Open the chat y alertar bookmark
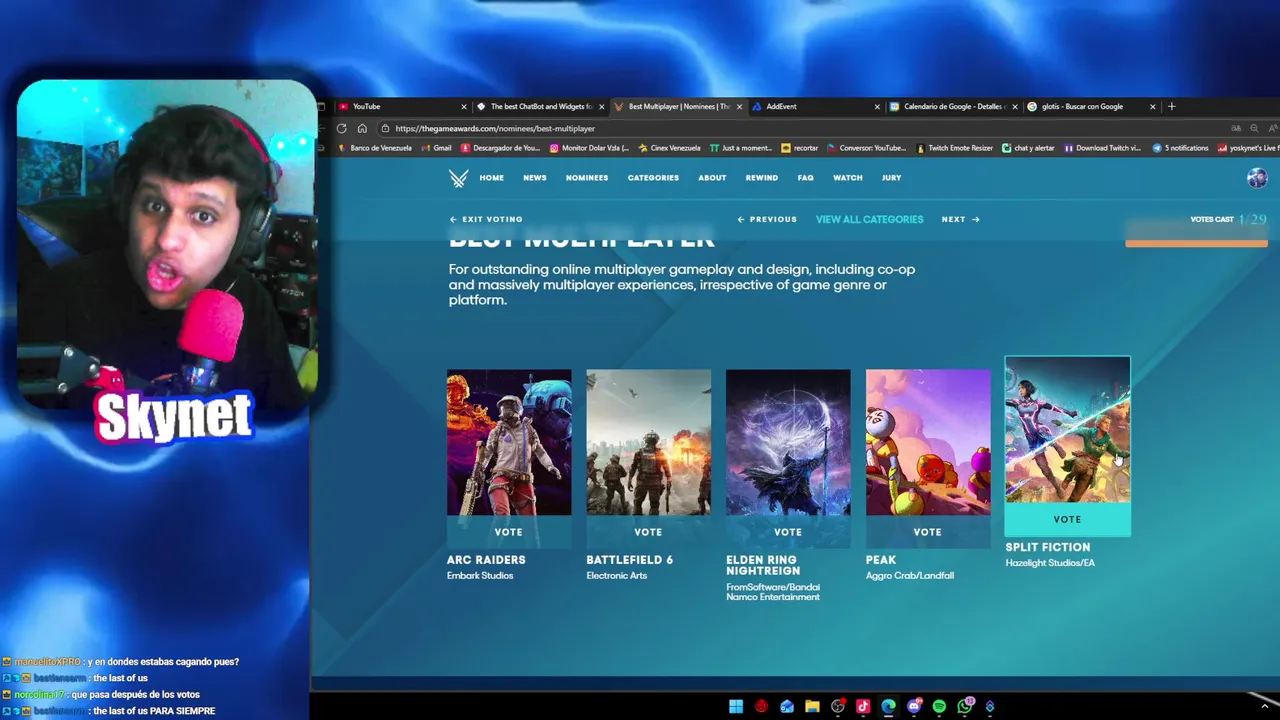The height and width of the screenshot is (720, 1280). tap(1029, 148)
